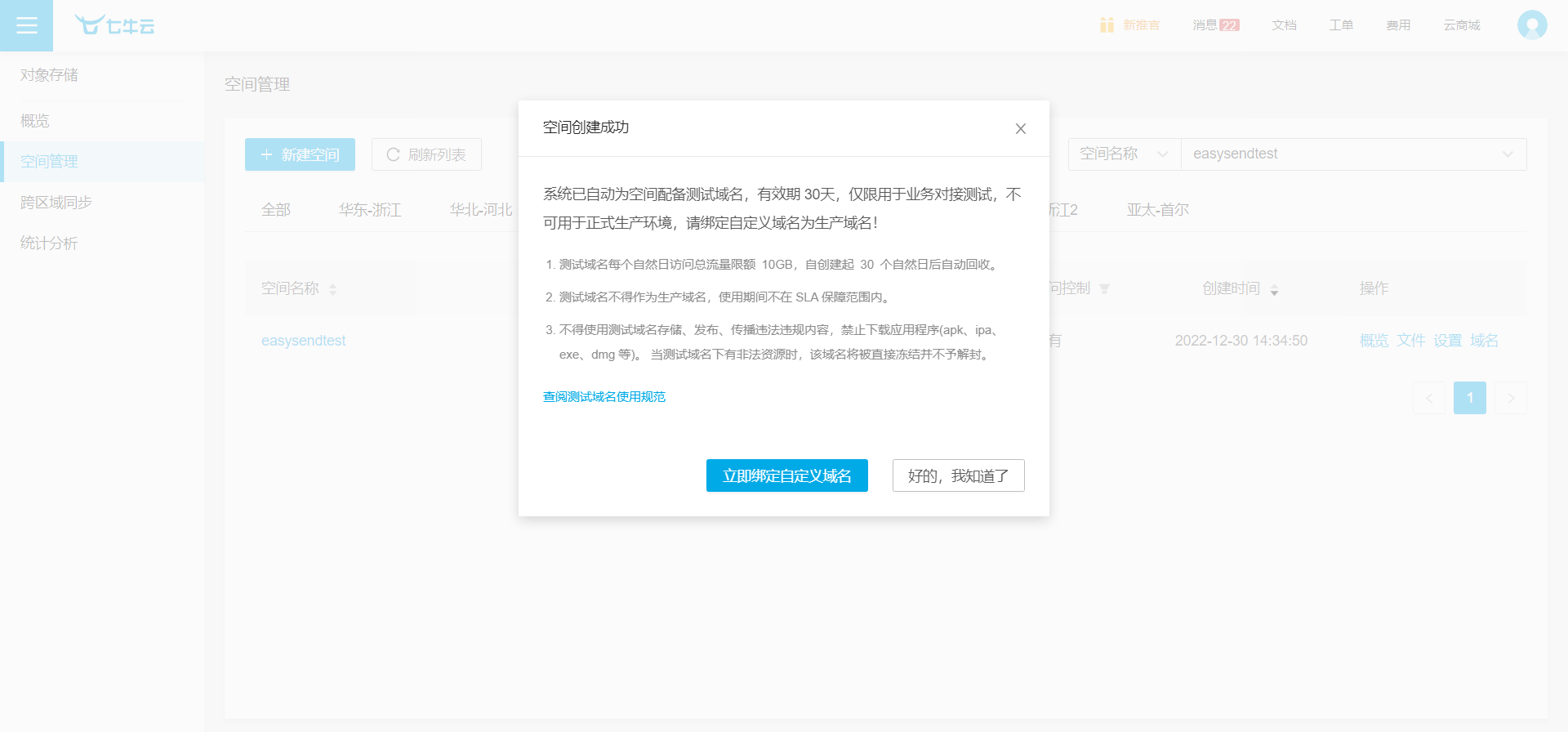Click the 新建空间 button
Screen dimensions: 1568x732
(x=300, y=154)
